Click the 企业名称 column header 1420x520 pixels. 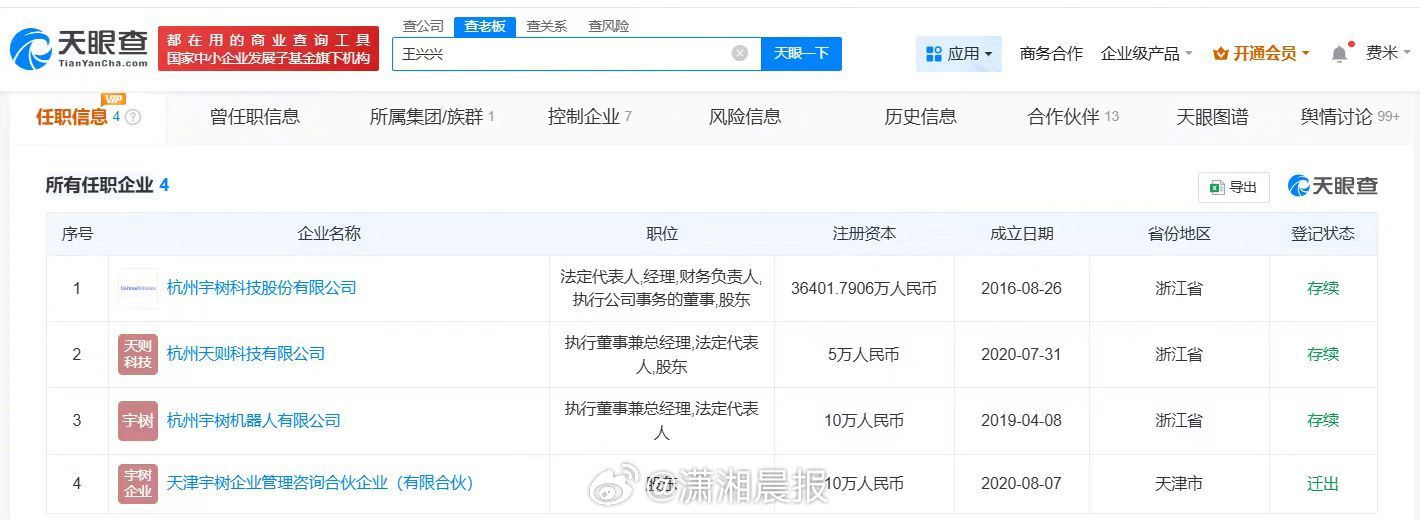pyautogui.click(x=329, y=234)
